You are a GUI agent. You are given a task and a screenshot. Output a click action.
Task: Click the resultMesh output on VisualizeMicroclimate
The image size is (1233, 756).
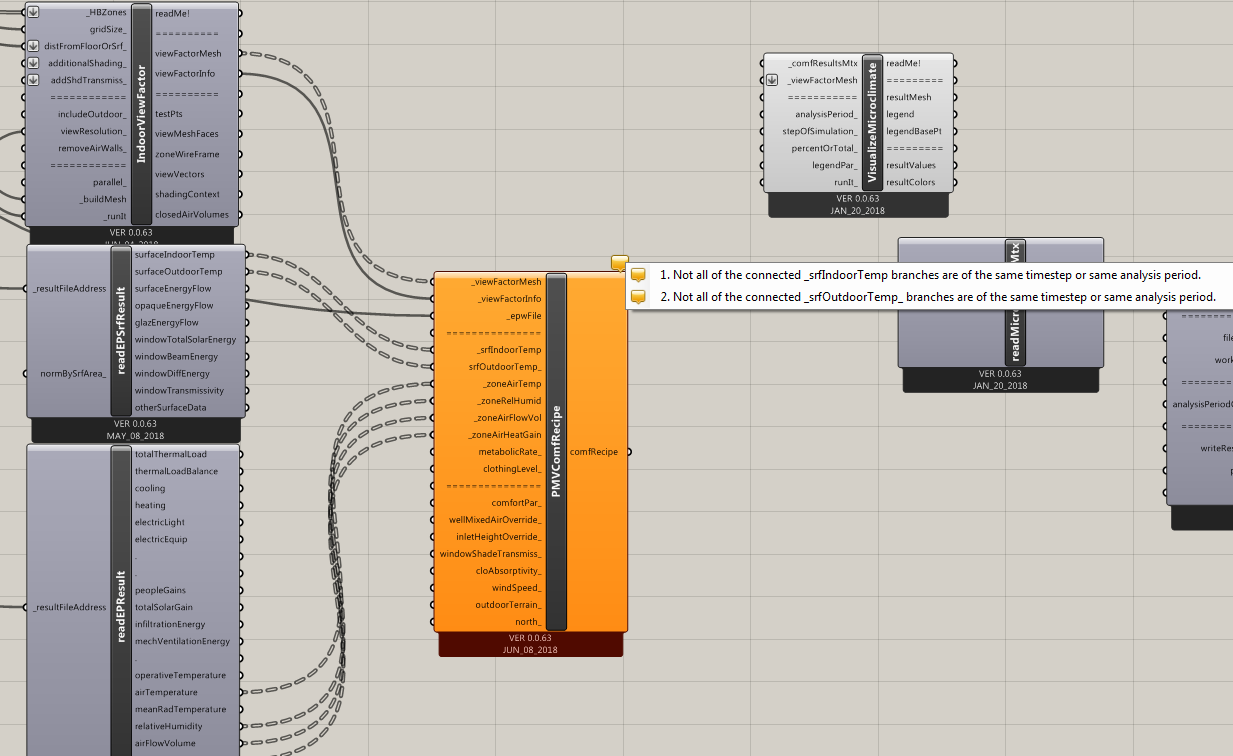tap(908, 97)
